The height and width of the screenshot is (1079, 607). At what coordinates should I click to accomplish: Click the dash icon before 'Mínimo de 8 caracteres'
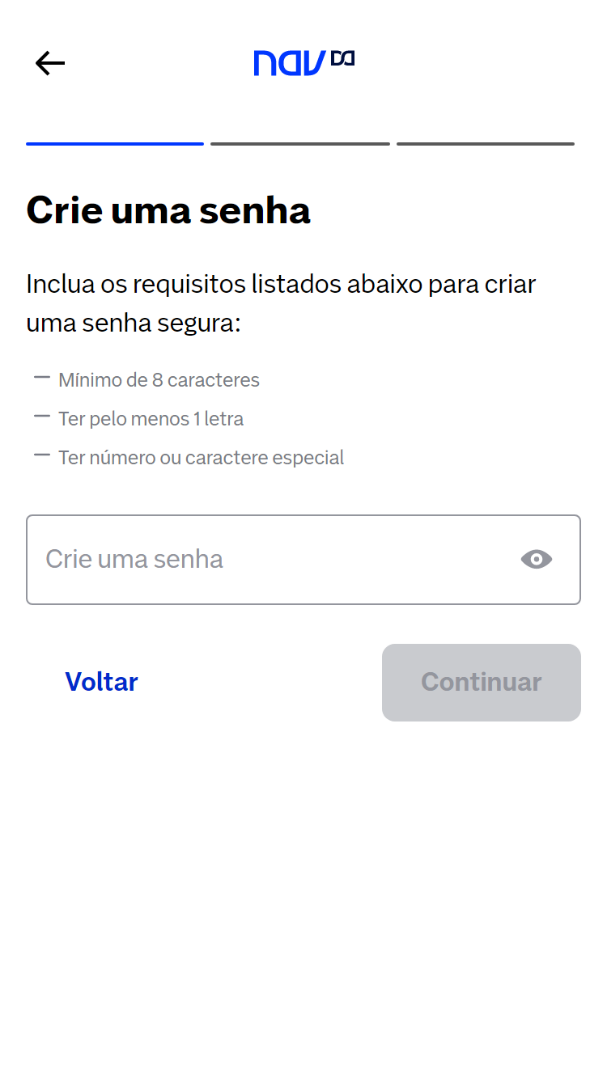[41, 376]
